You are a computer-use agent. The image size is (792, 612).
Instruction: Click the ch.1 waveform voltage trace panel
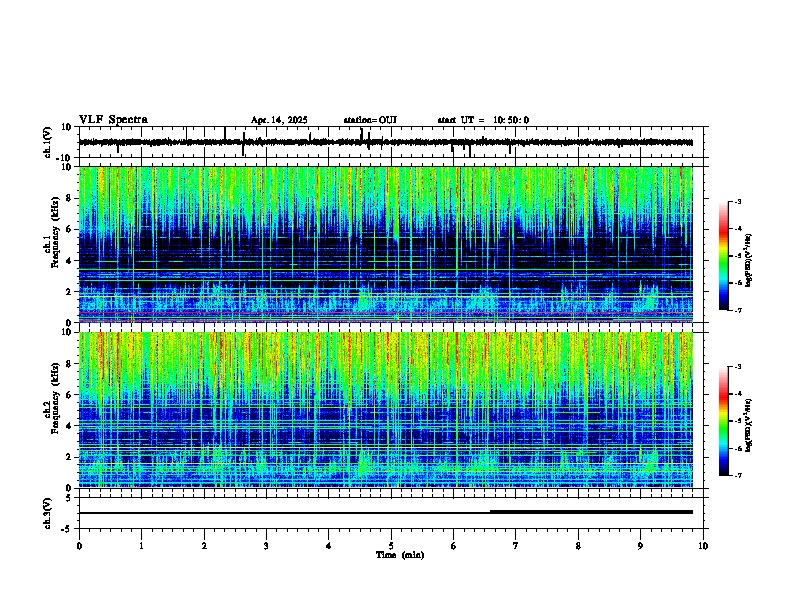393,142
